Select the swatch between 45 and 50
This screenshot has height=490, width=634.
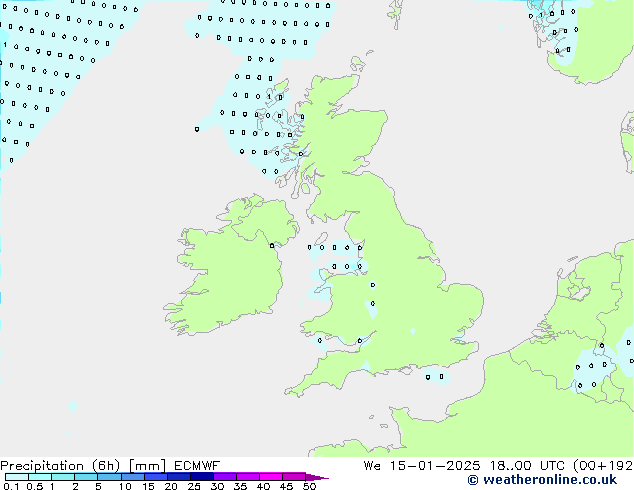click(294, 477)
